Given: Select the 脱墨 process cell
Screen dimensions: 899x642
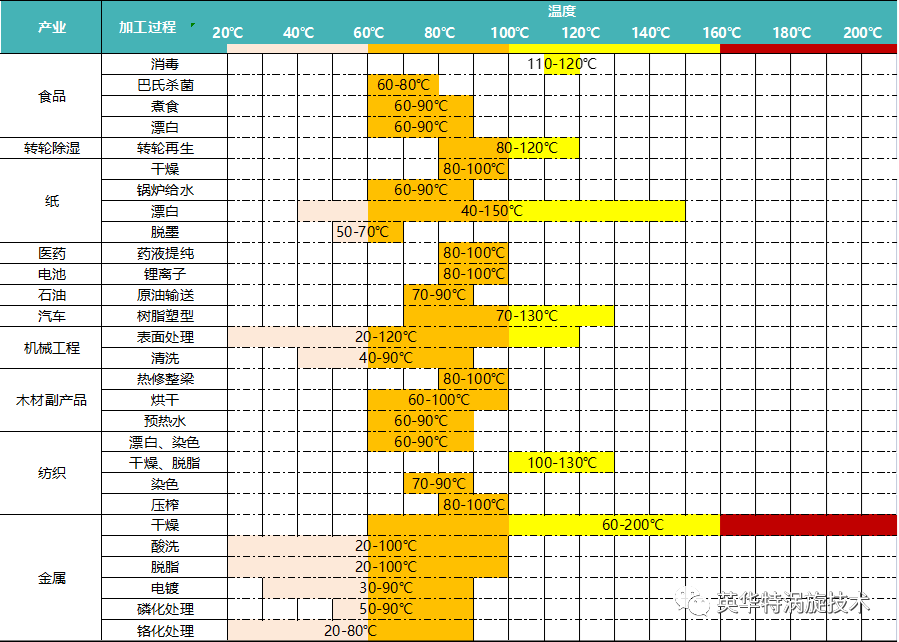Looking at the screenshot, I should pos(165,232).
